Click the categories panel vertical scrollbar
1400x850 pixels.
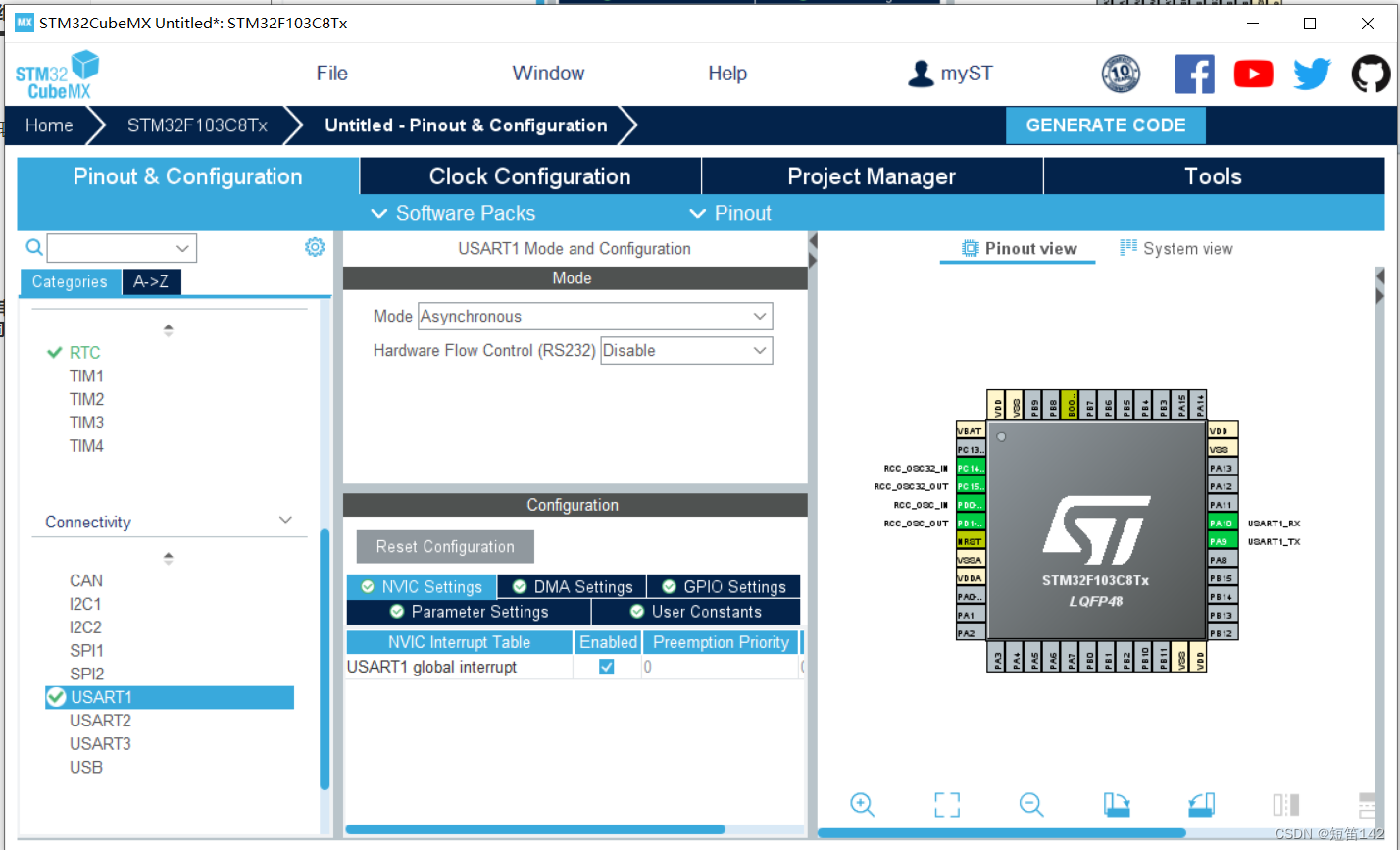click(x=325, y=659)
